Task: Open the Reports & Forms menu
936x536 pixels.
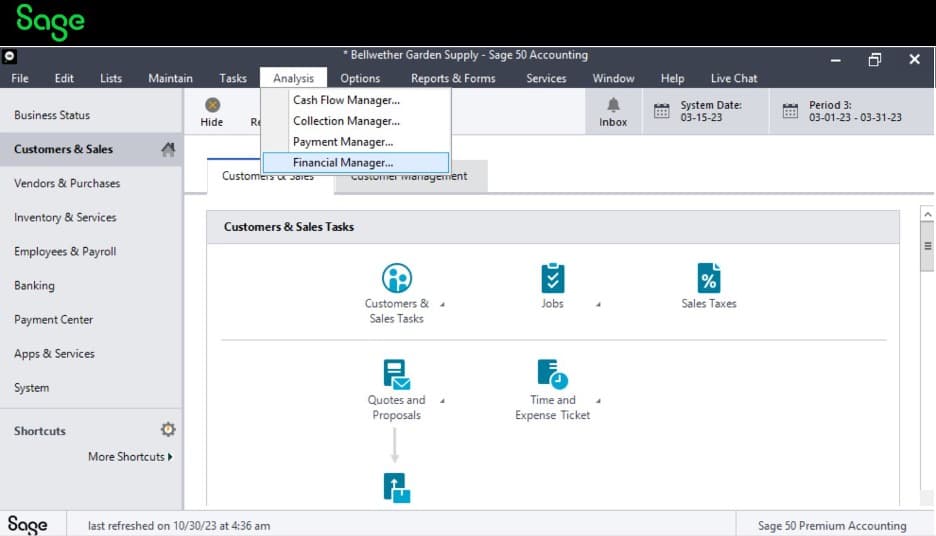Action: [453, 78]
